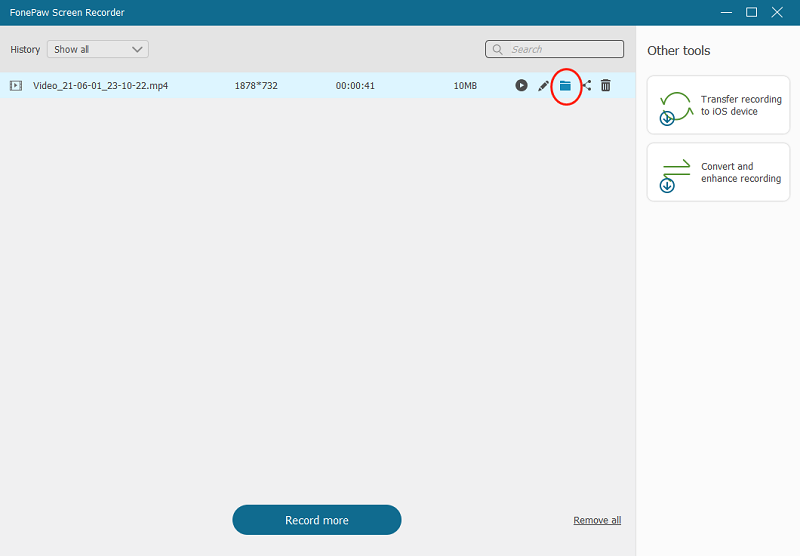Play the Video_21-06-01_23-10-22.mp4 recording
800x556 pixels.
[x=521, y=85]
